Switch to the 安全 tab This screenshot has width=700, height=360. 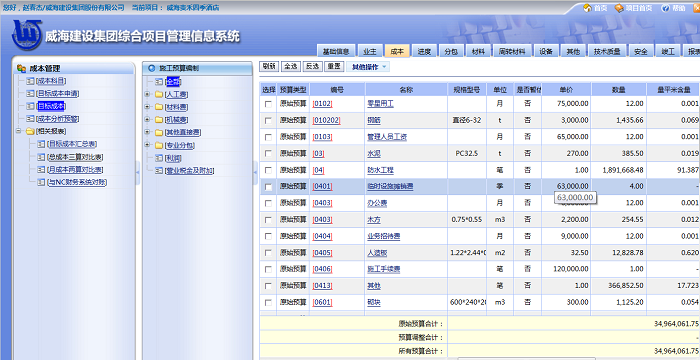[641, 51]
